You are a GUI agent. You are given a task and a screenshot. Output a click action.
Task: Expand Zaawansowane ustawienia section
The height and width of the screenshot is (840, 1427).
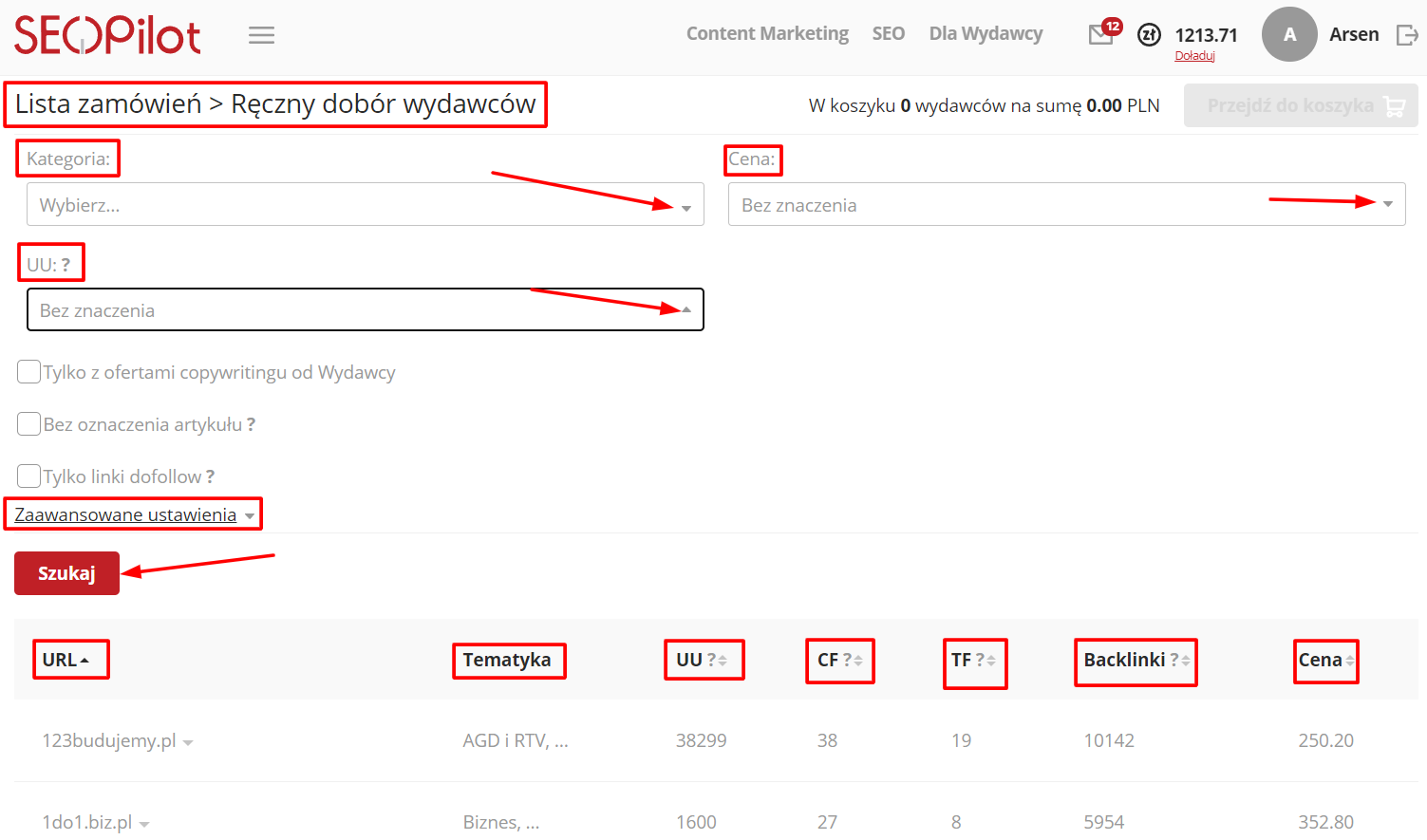coord(134,514)
